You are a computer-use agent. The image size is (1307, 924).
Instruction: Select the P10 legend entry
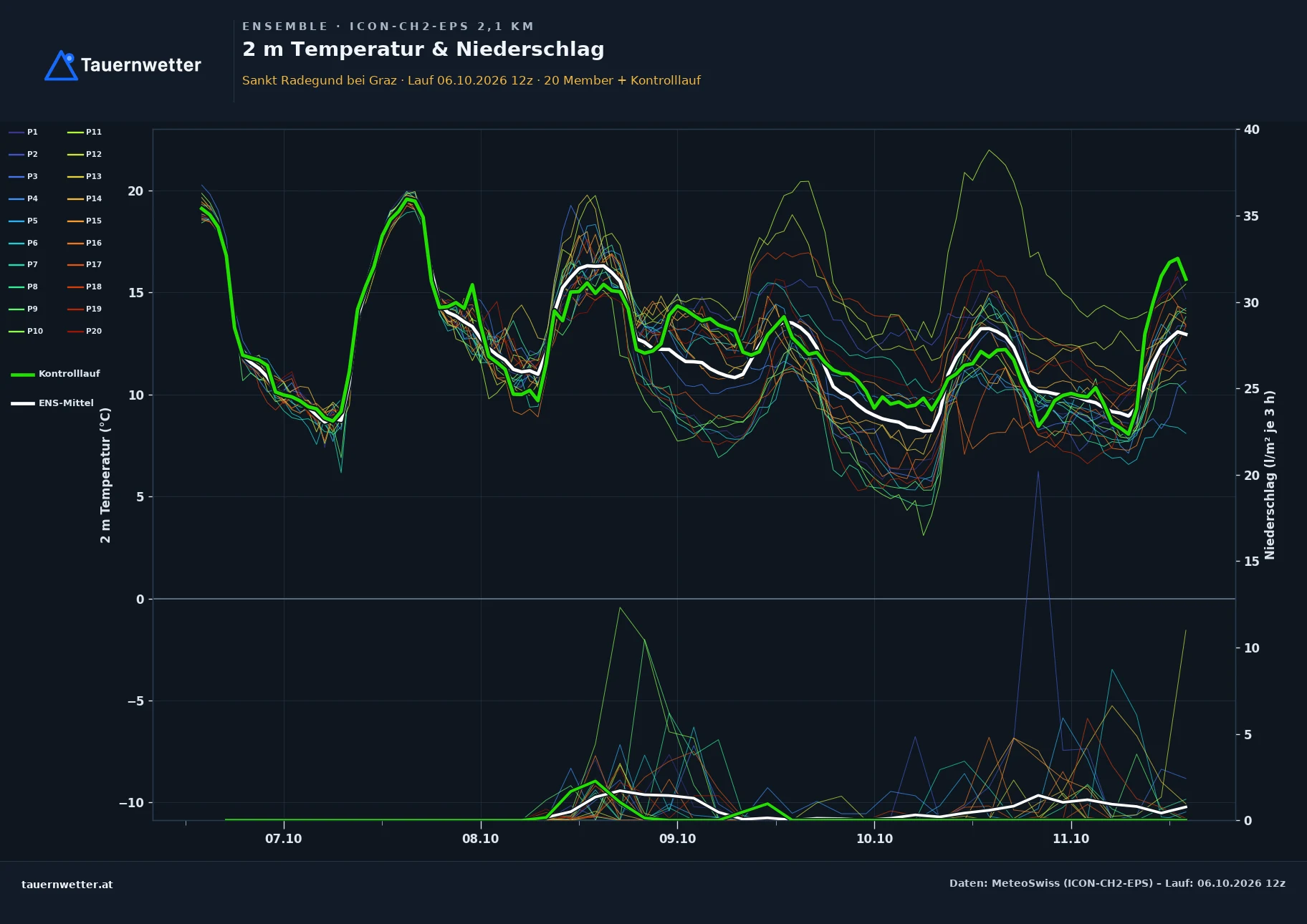26,331
